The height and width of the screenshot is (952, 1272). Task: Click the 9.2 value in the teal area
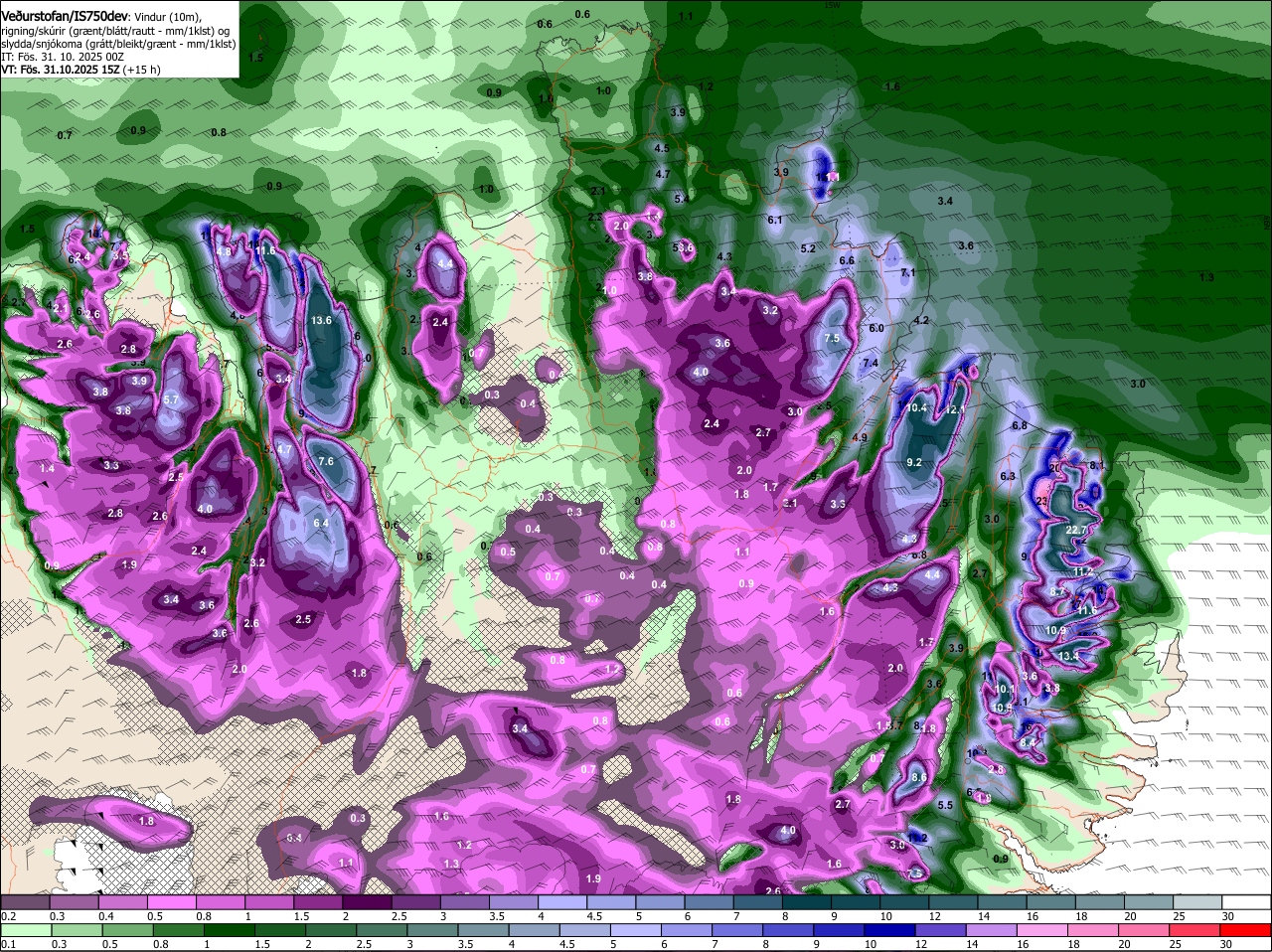(x=913, y=462)
